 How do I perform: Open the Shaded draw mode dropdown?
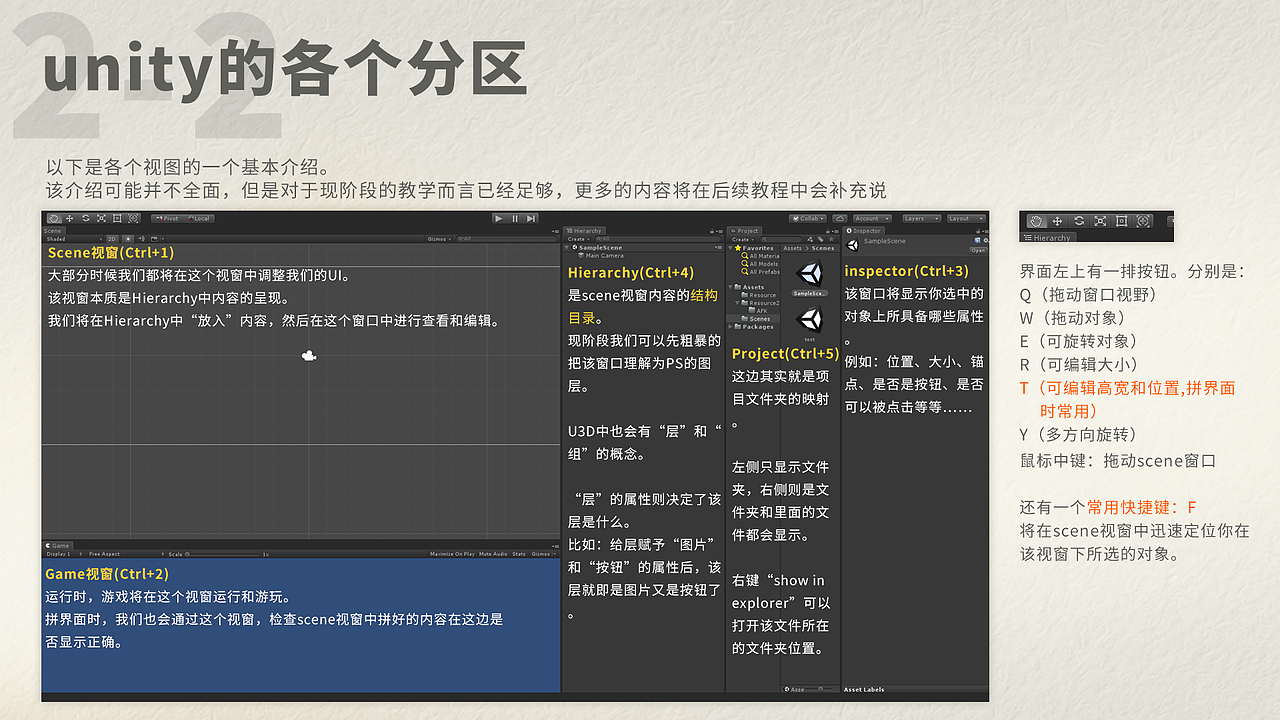(74, 239)
